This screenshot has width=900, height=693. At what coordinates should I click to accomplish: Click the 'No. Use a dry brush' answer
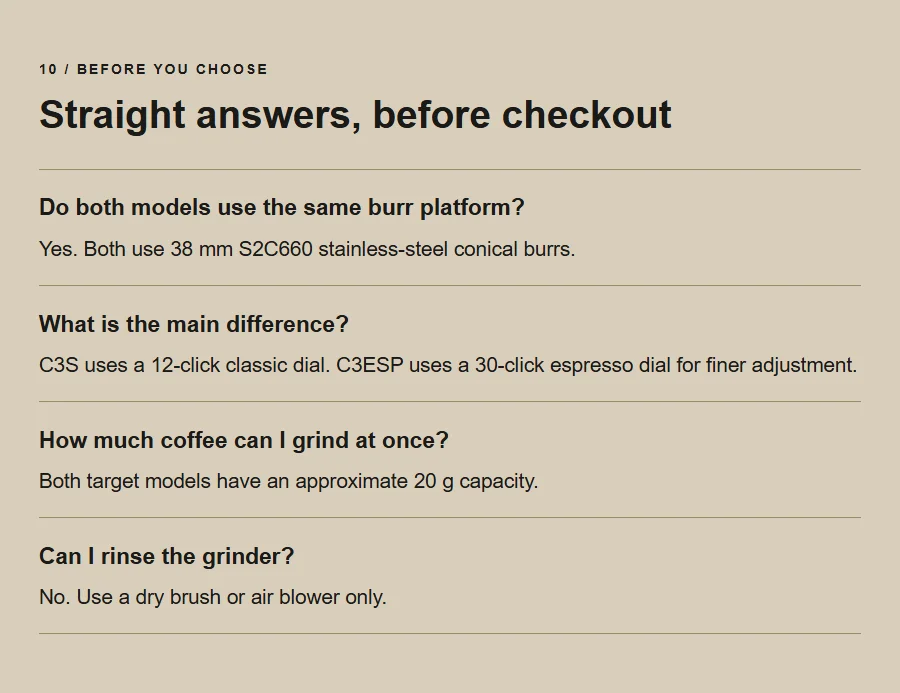(212, 597)
